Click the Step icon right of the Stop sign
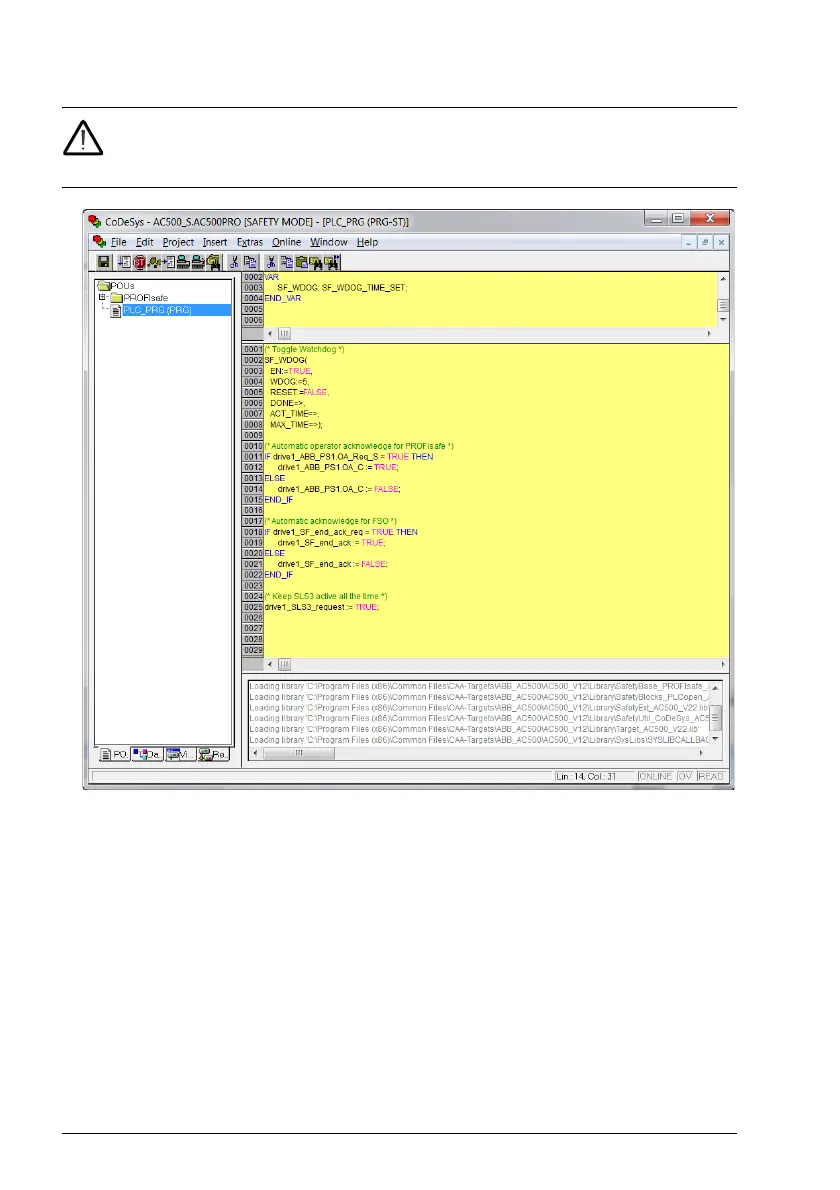Image resolution: width=840 pixels, height=1190 pixels. tap(154, 262)
